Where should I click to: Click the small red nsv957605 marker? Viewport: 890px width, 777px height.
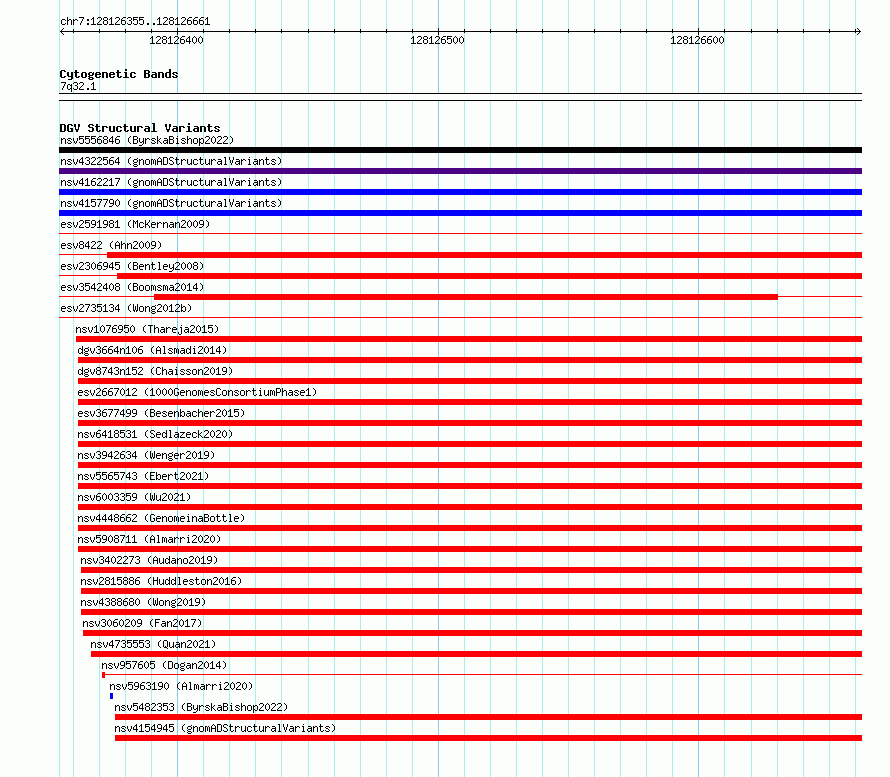pos(103,675)
